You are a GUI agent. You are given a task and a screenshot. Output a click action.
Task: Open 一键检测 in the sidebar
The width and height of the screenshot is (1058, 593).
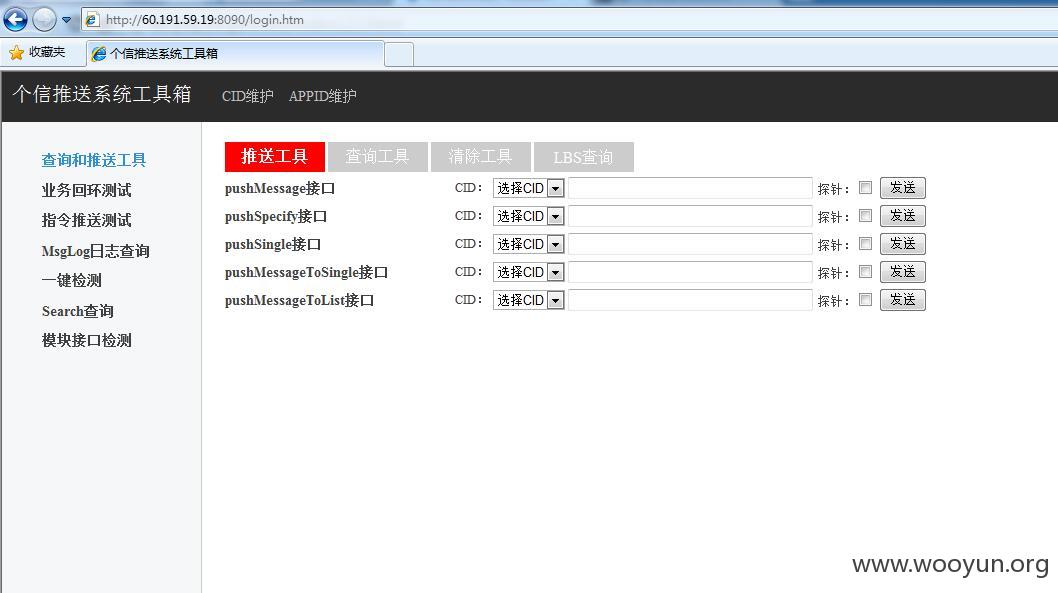(x=72, y=280)
